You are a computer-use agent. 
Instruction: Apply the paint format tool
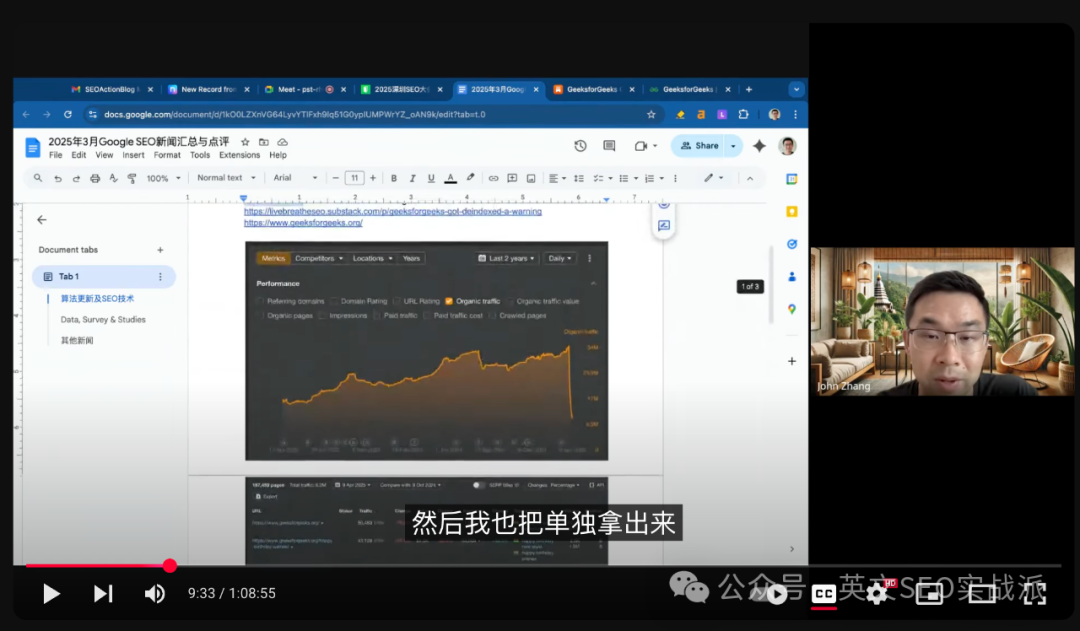pos(132,178)
